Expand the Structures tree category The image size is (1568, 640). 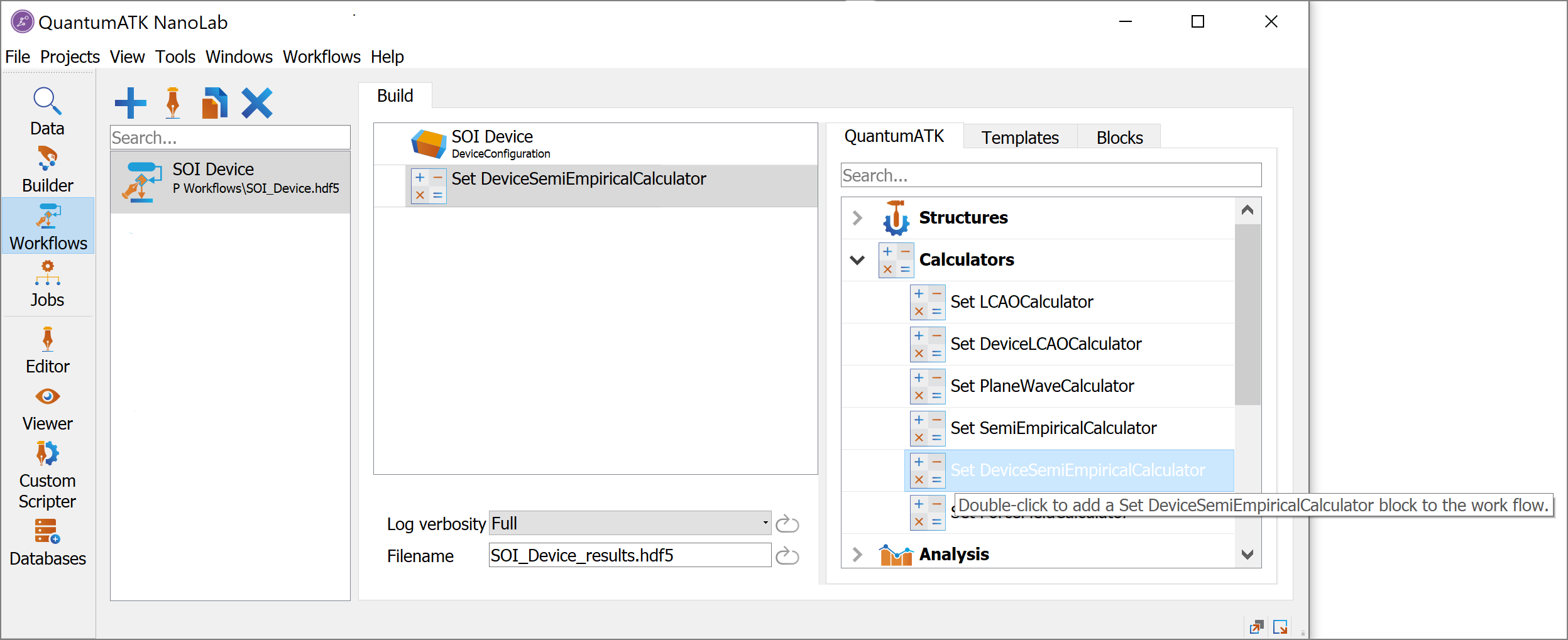pyautogui.click(x=857, y=218)
